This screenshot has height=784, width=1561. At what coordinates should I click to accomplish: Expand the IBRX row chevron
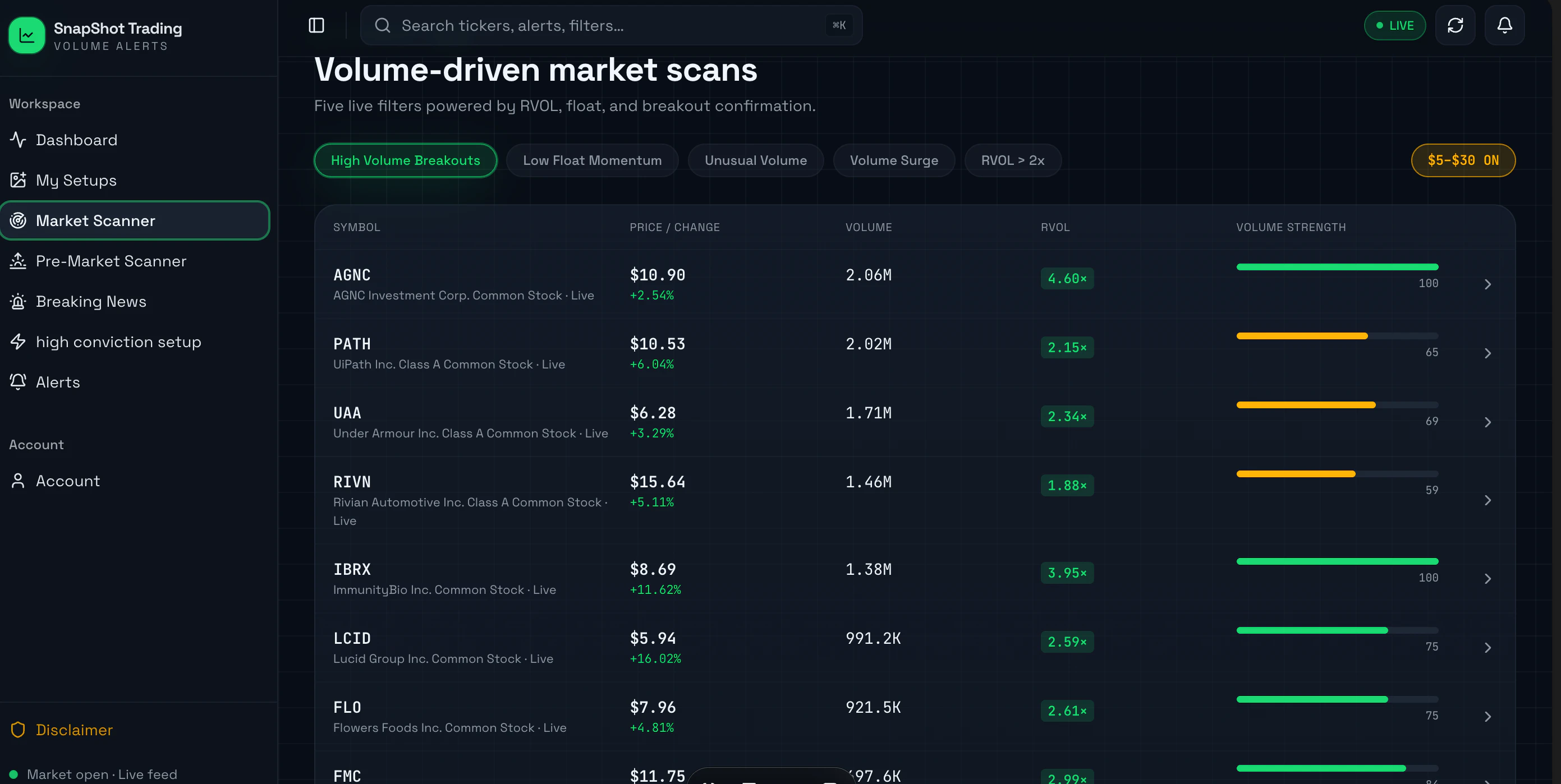click(x=1487, y=579)
